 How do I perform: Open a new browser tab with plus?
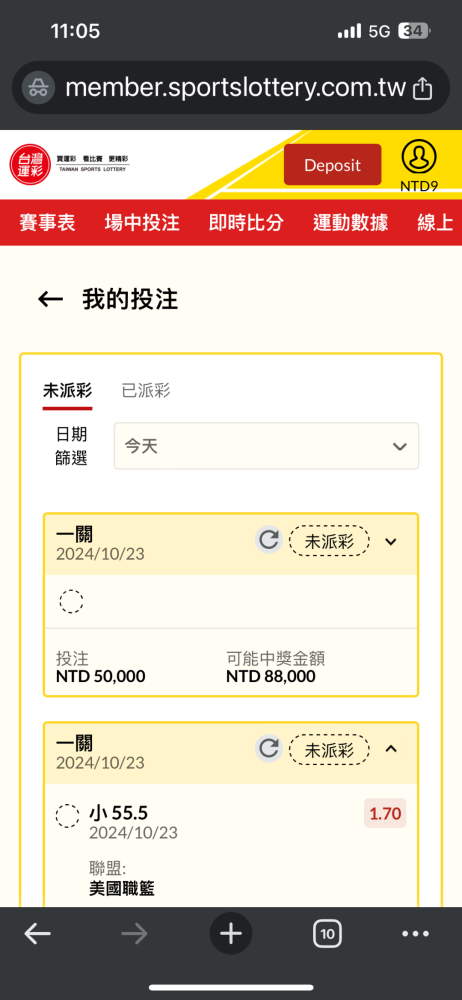pos(231,934)
